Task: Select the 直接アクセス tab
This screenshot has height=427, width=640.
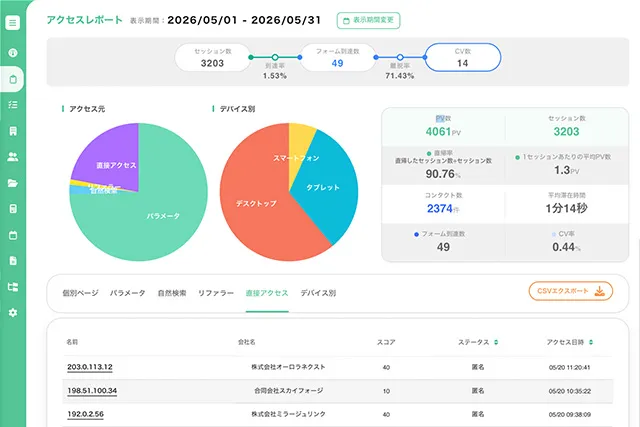Action: click(267, 293)
